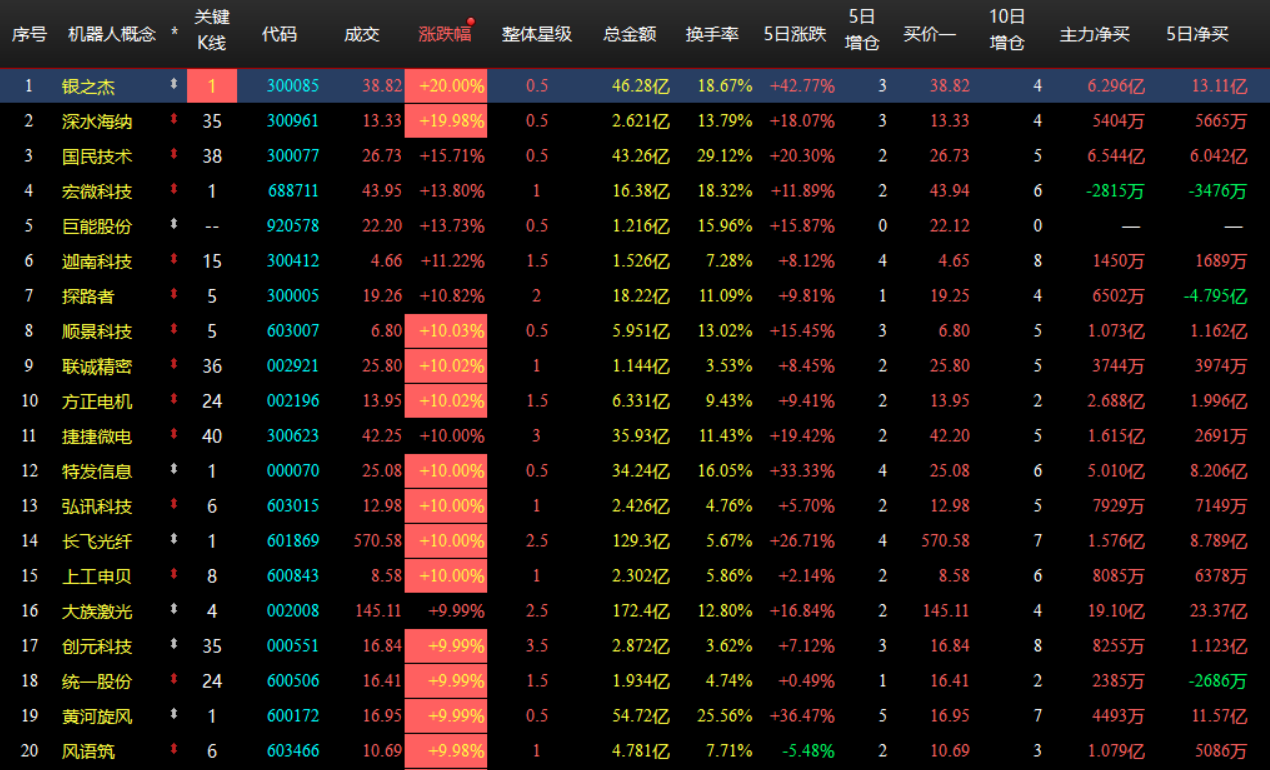
Task: Click the marker icon next to 捷捷微电
Action: click(x=174, y=435)
